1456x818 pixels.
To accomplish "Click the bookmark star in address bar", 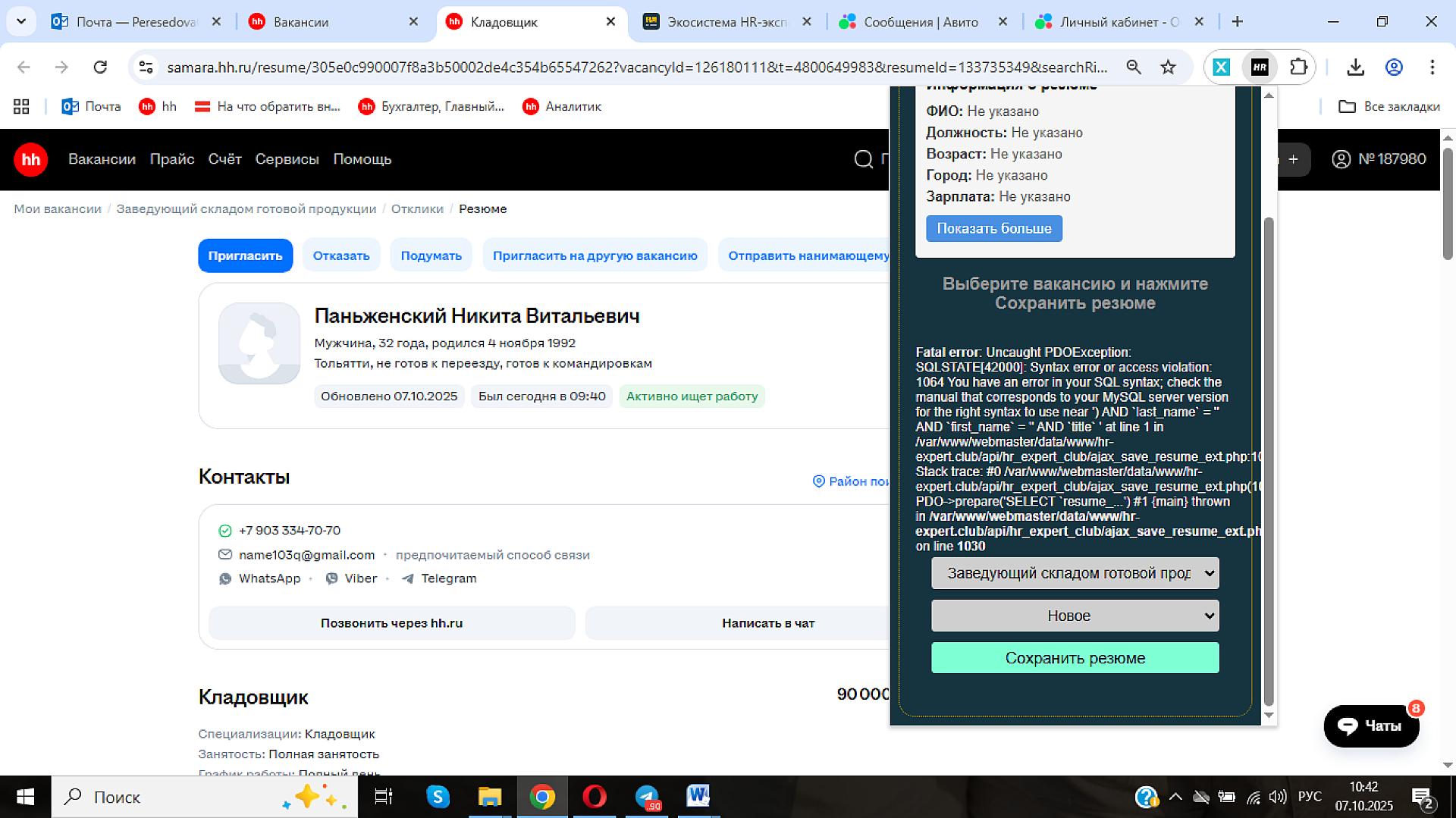I will pos(1169,67).
